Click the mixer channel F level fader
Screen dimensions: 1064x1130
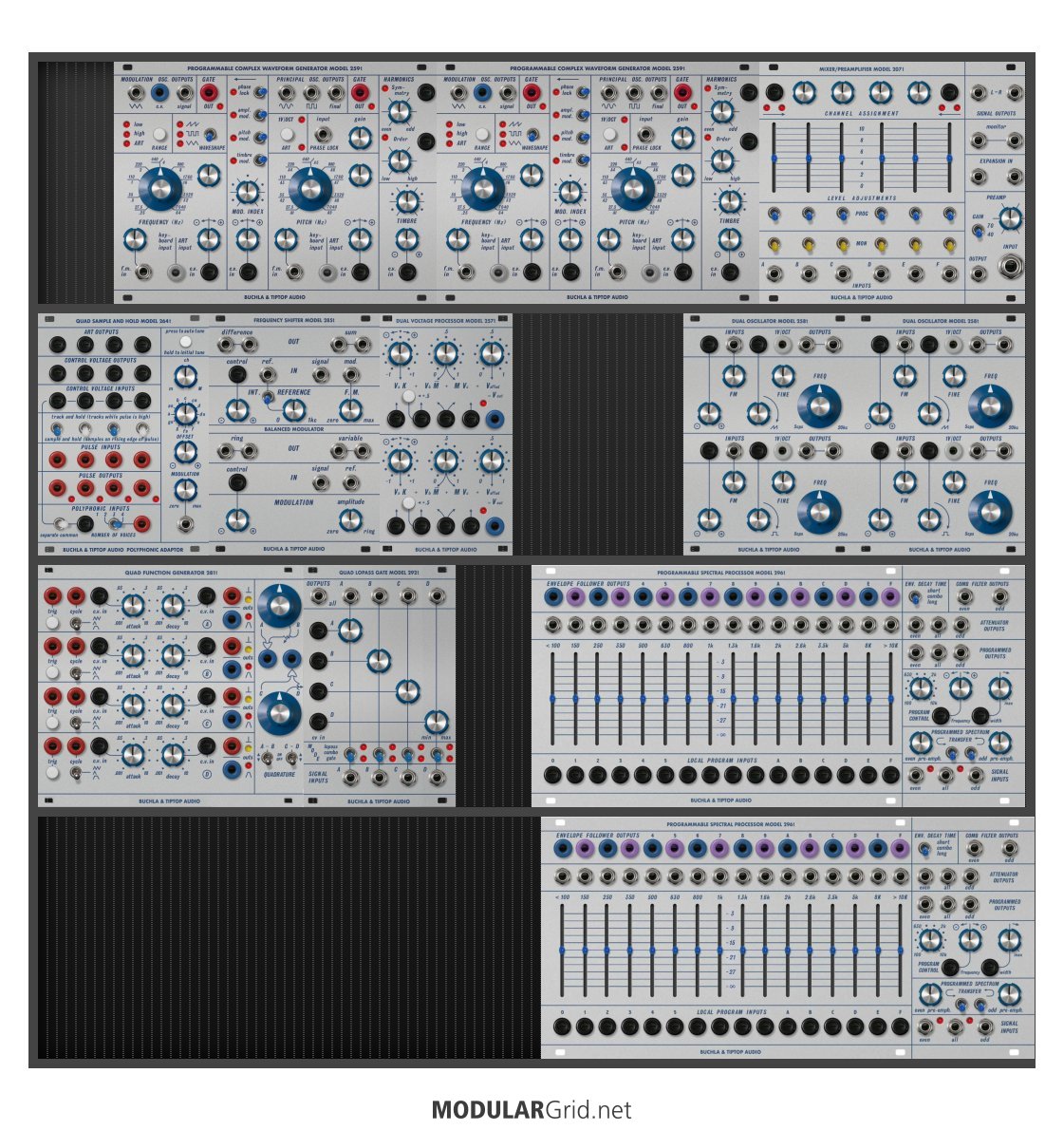click(950, 158)
